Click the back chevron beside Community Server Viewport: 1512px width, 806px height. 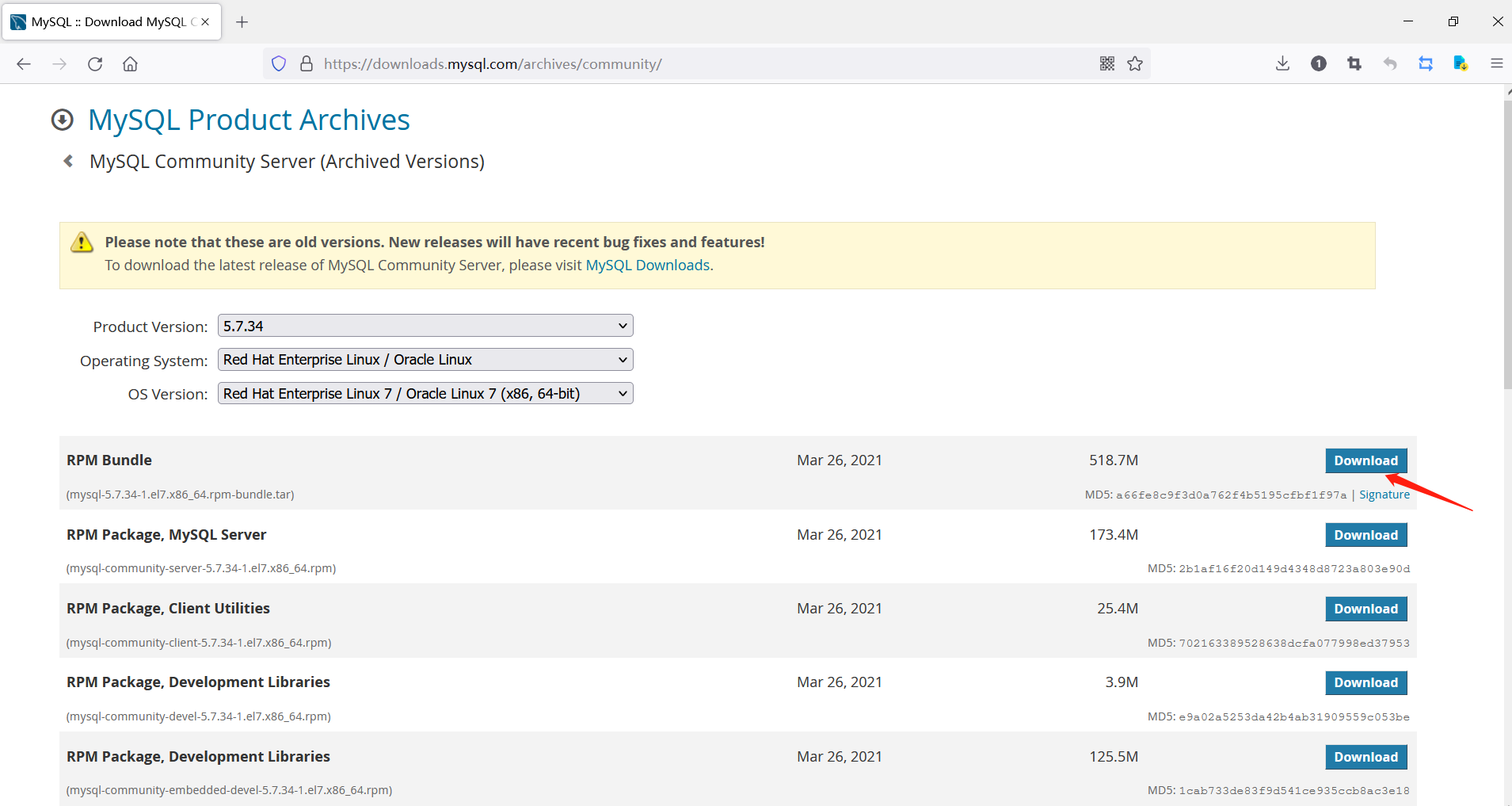(69, 161)
